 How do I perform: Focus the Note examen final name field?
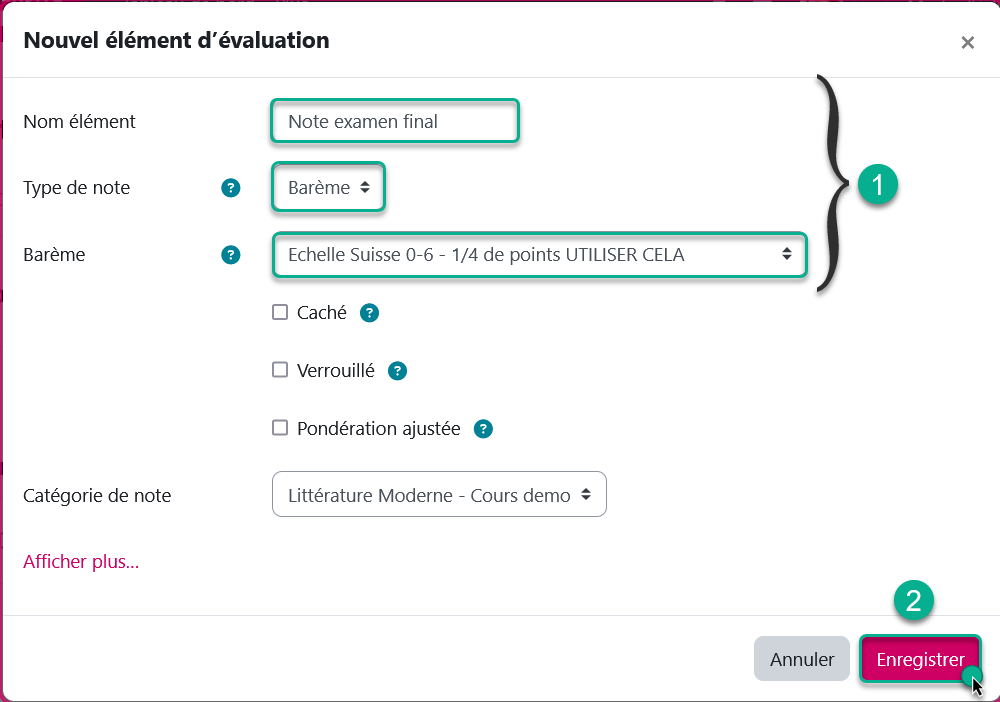[x=394, y=122]
